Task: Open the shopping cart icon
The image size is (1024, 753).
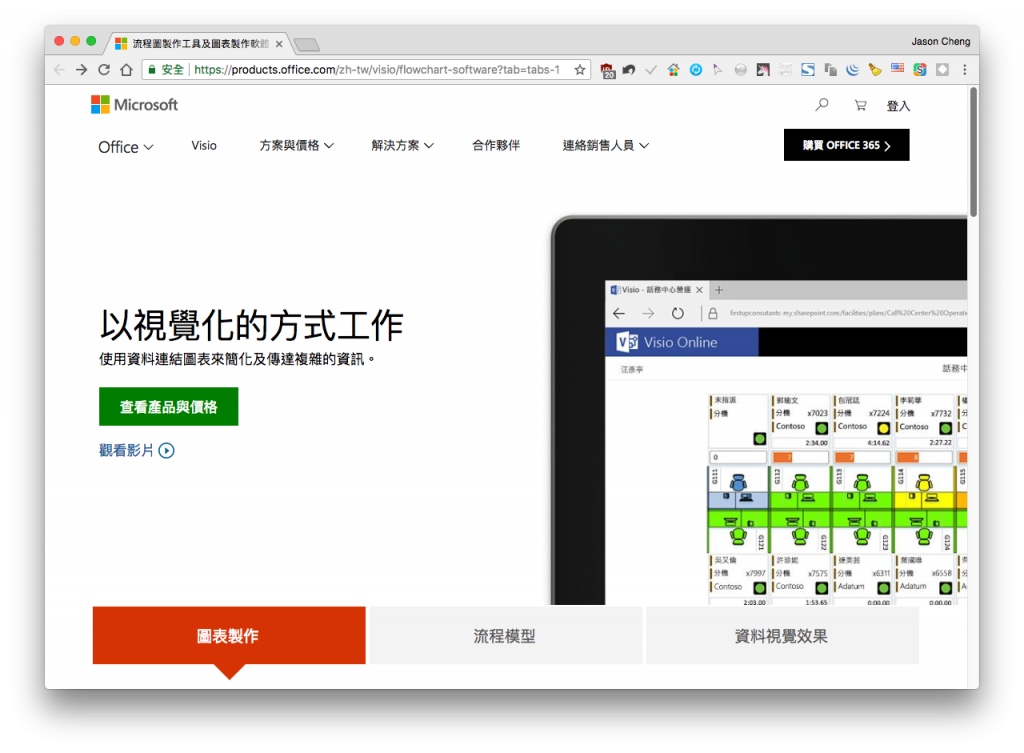Action: 860,105
